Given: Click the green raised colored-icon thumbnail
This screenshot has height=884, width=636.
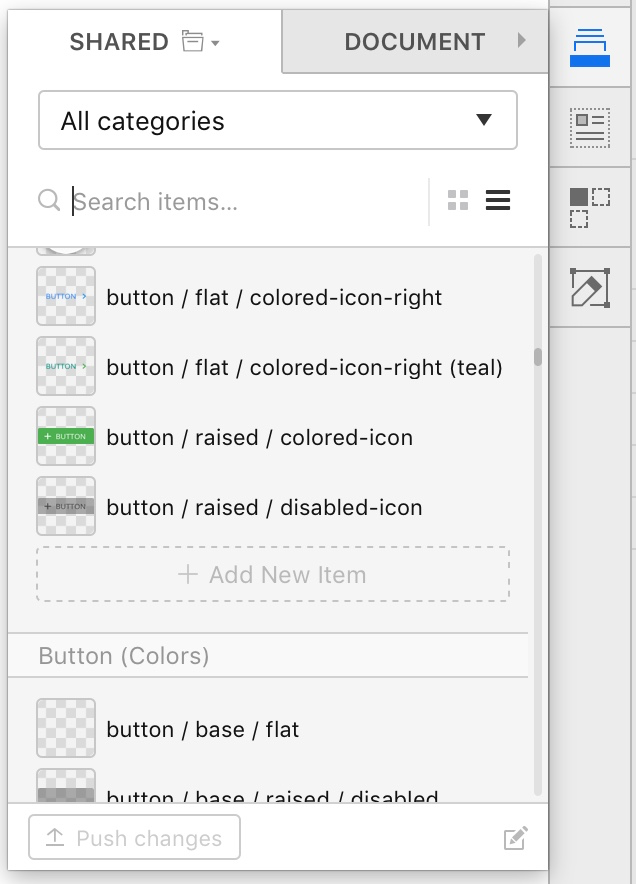Looking at the screenshot, I should tap(66, 437).
